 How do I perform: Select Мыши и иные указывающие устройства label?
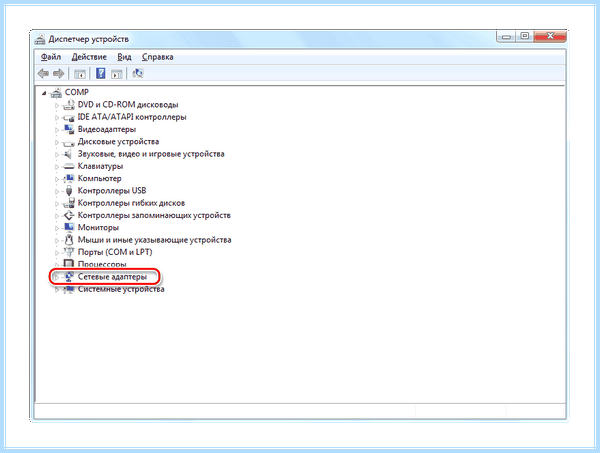155,240
